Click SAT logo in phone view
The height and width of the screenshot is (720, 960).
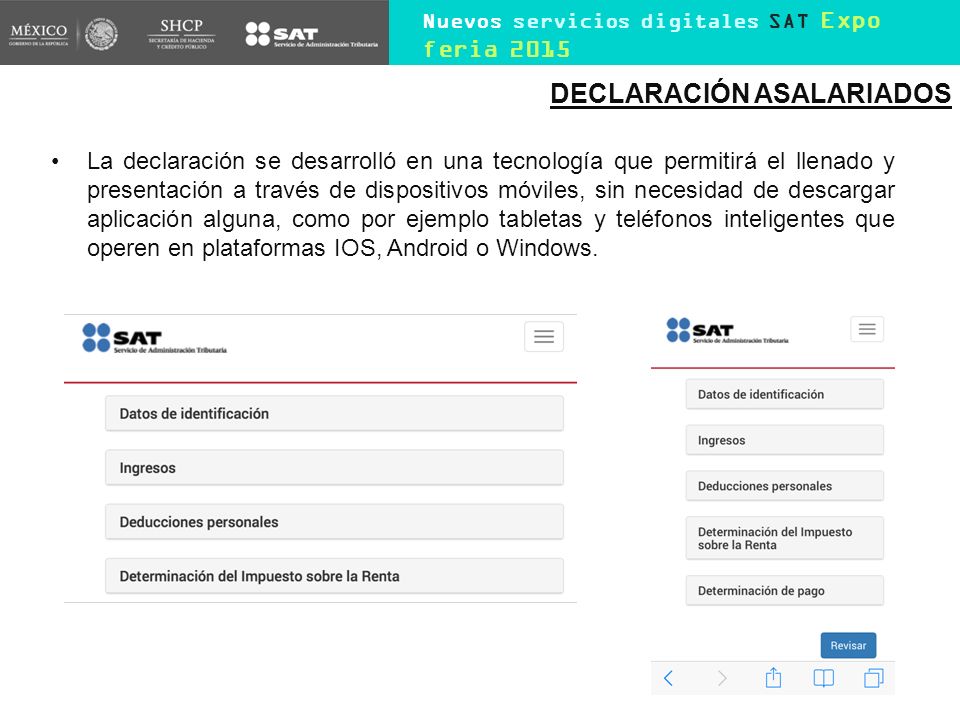point(727,331)
